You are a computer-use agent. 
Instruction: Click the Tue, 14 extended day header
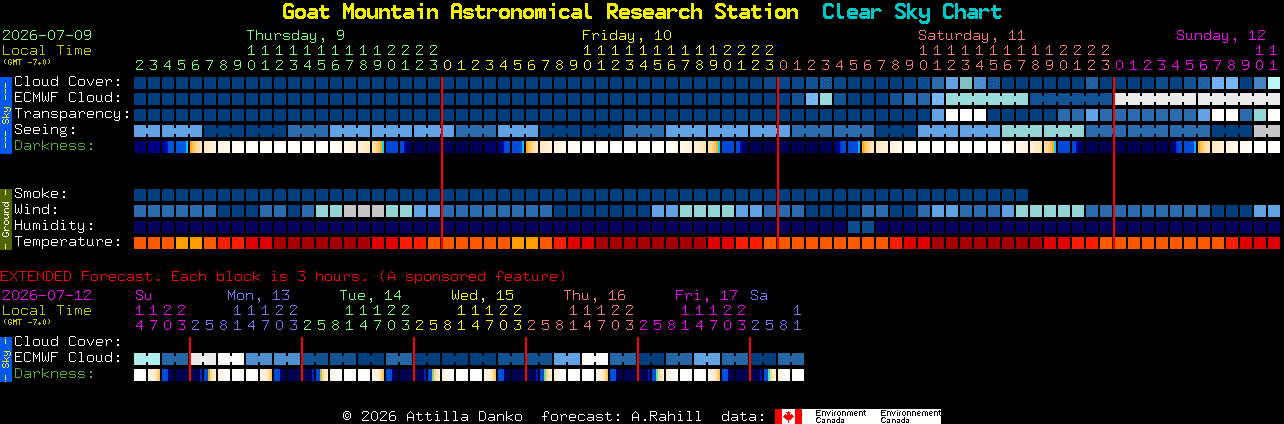(370, 295)
